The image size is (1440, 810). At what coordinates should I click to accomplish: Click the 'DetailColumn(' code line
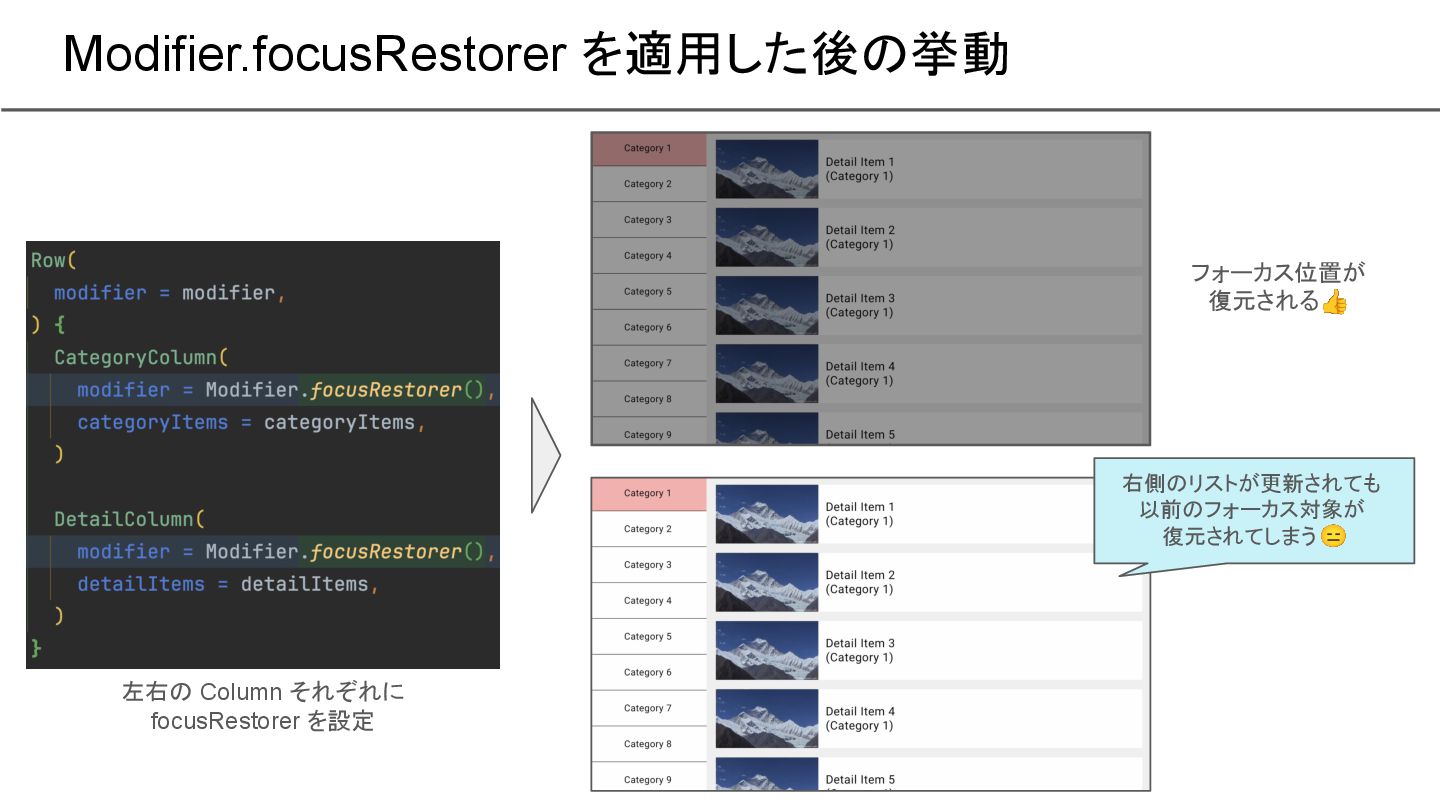130,519
